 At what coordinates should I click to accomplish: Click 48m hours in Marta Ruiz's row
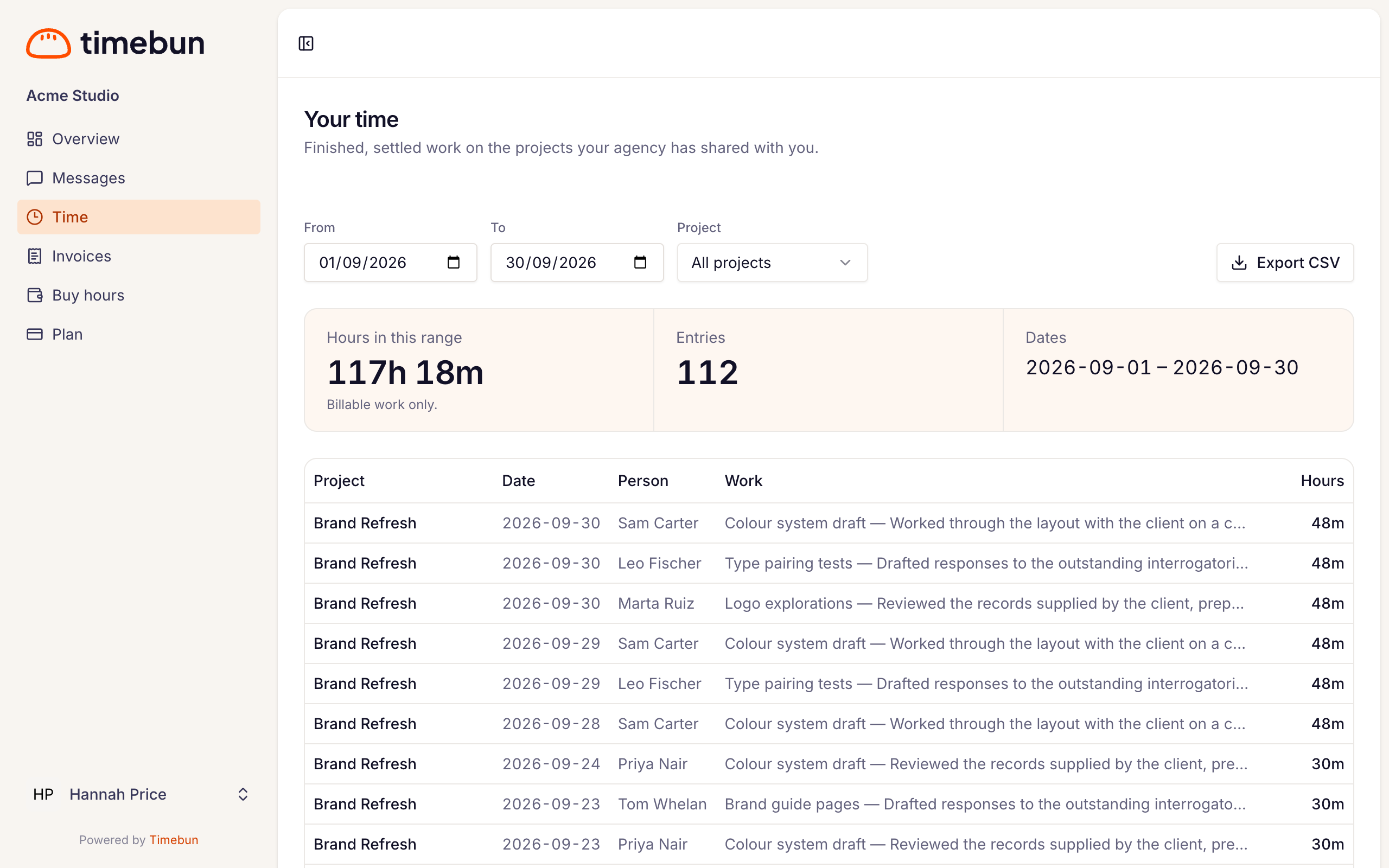[x=1327, y=603]
